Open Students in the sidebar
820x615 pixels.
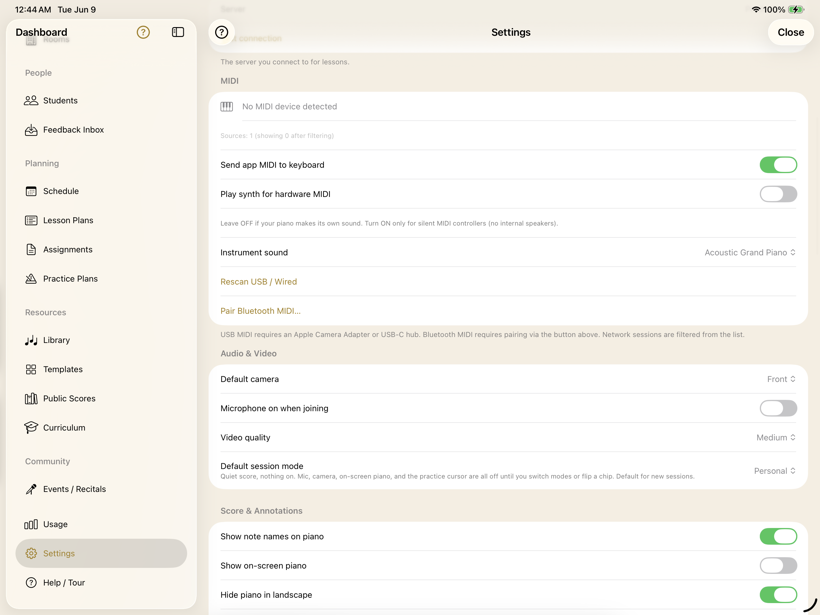(60, 100)
